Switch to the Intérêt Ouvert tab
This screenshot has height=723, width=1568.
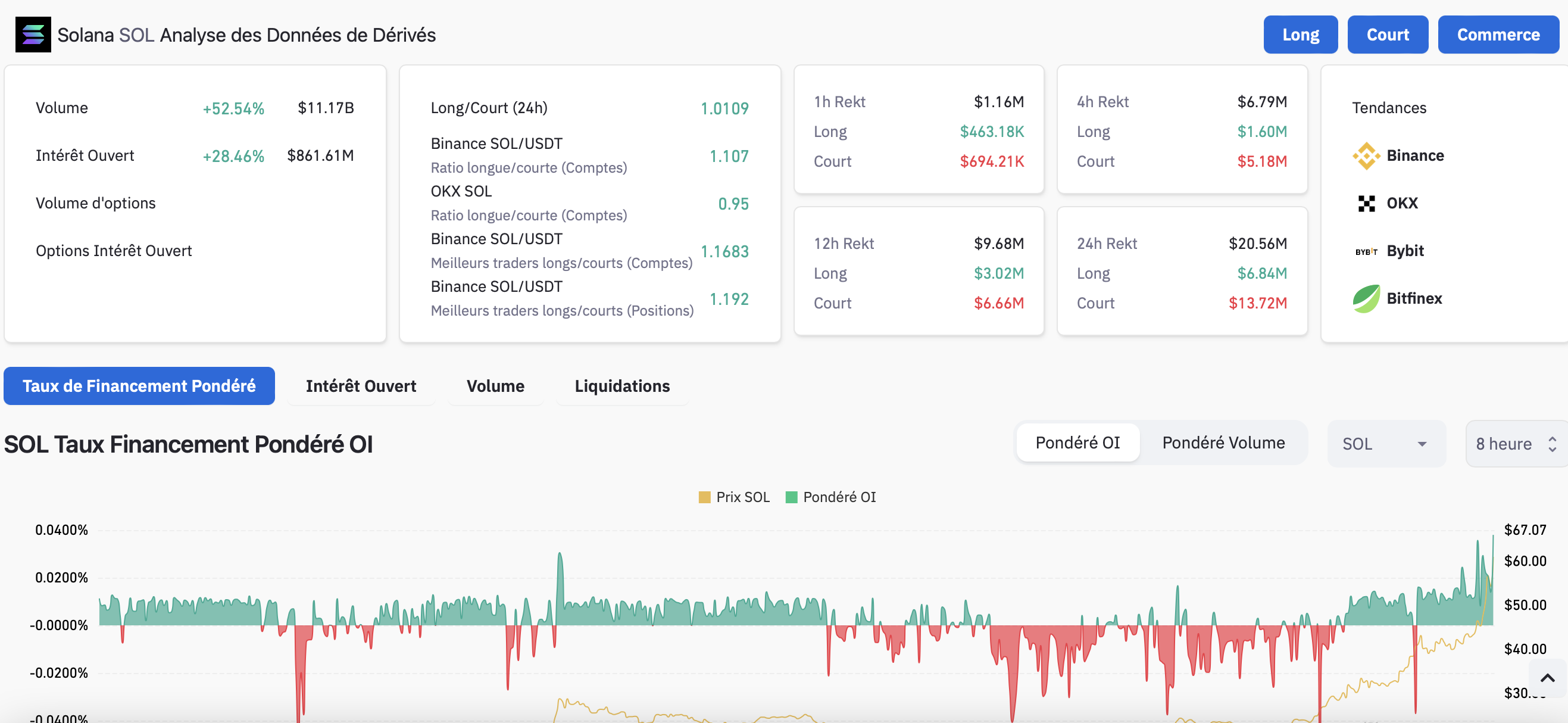tap(361, 386)
